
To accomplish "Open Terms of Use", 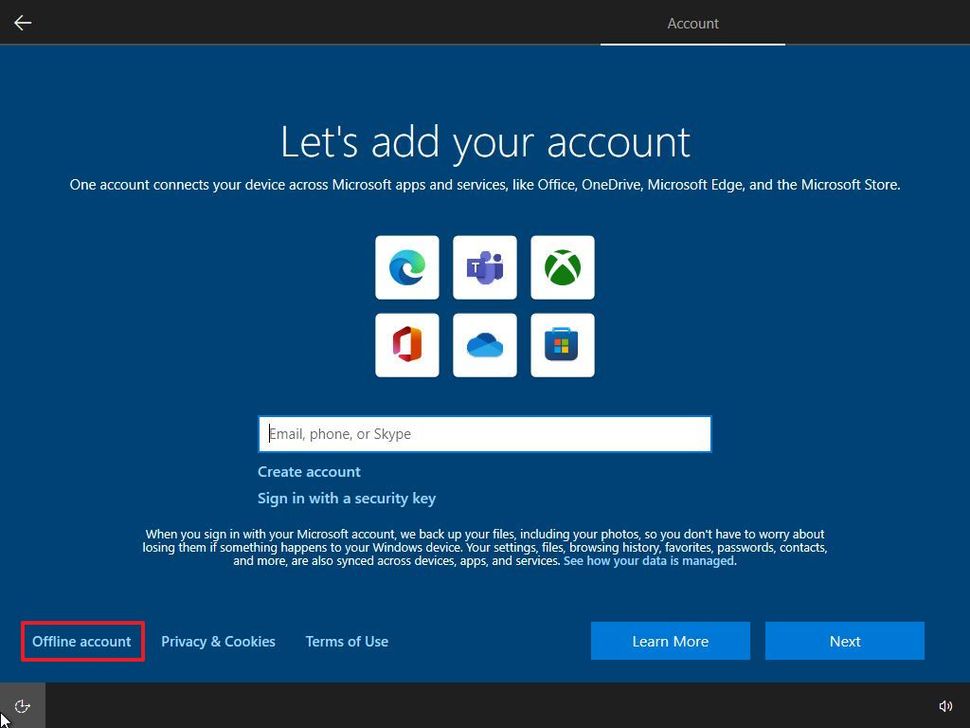I will 346,641.
